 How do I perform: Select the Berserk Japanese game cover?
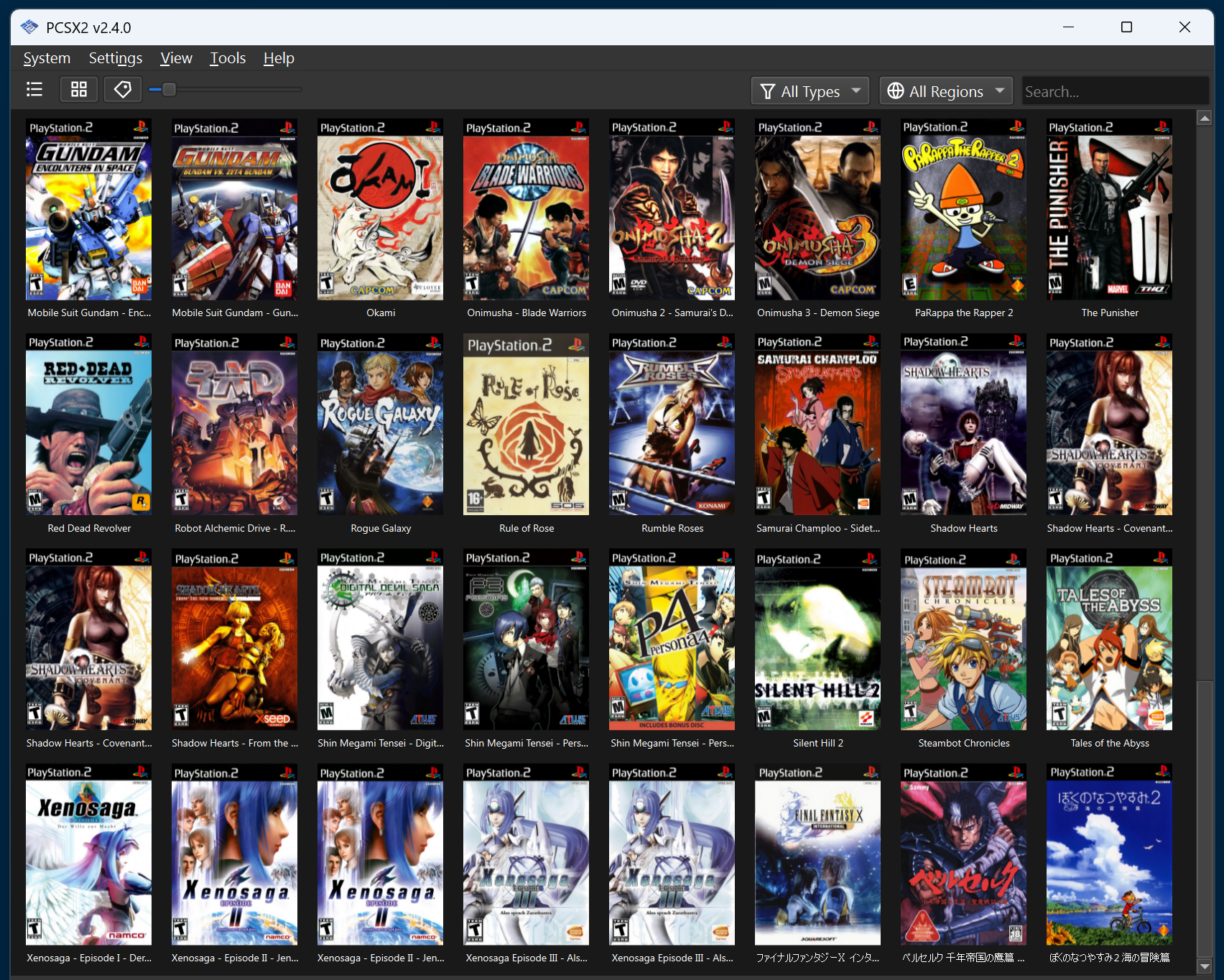964,854
